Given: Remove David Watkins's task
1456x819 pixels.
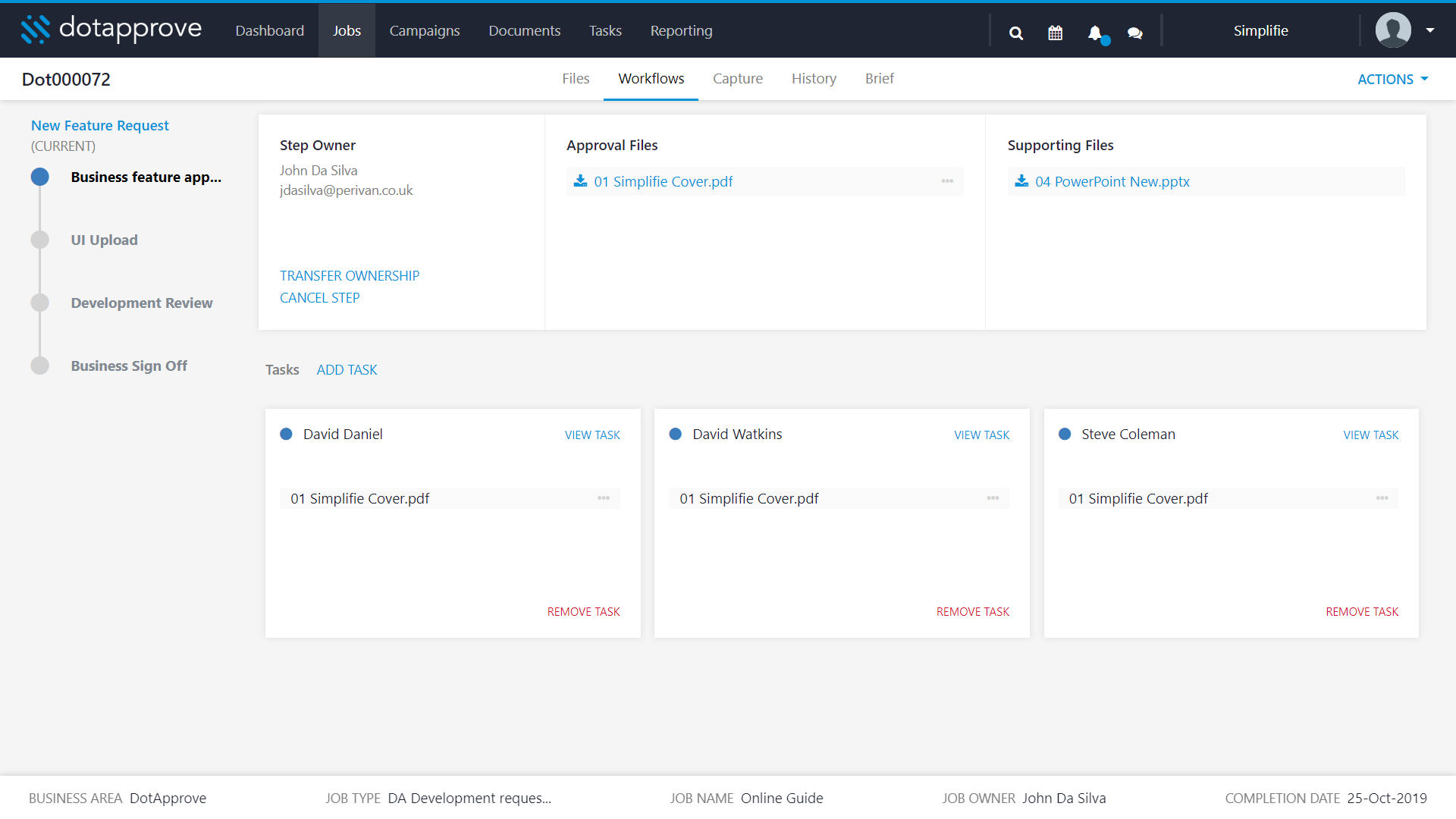Looking at the screenshot, I should (972, 612).
